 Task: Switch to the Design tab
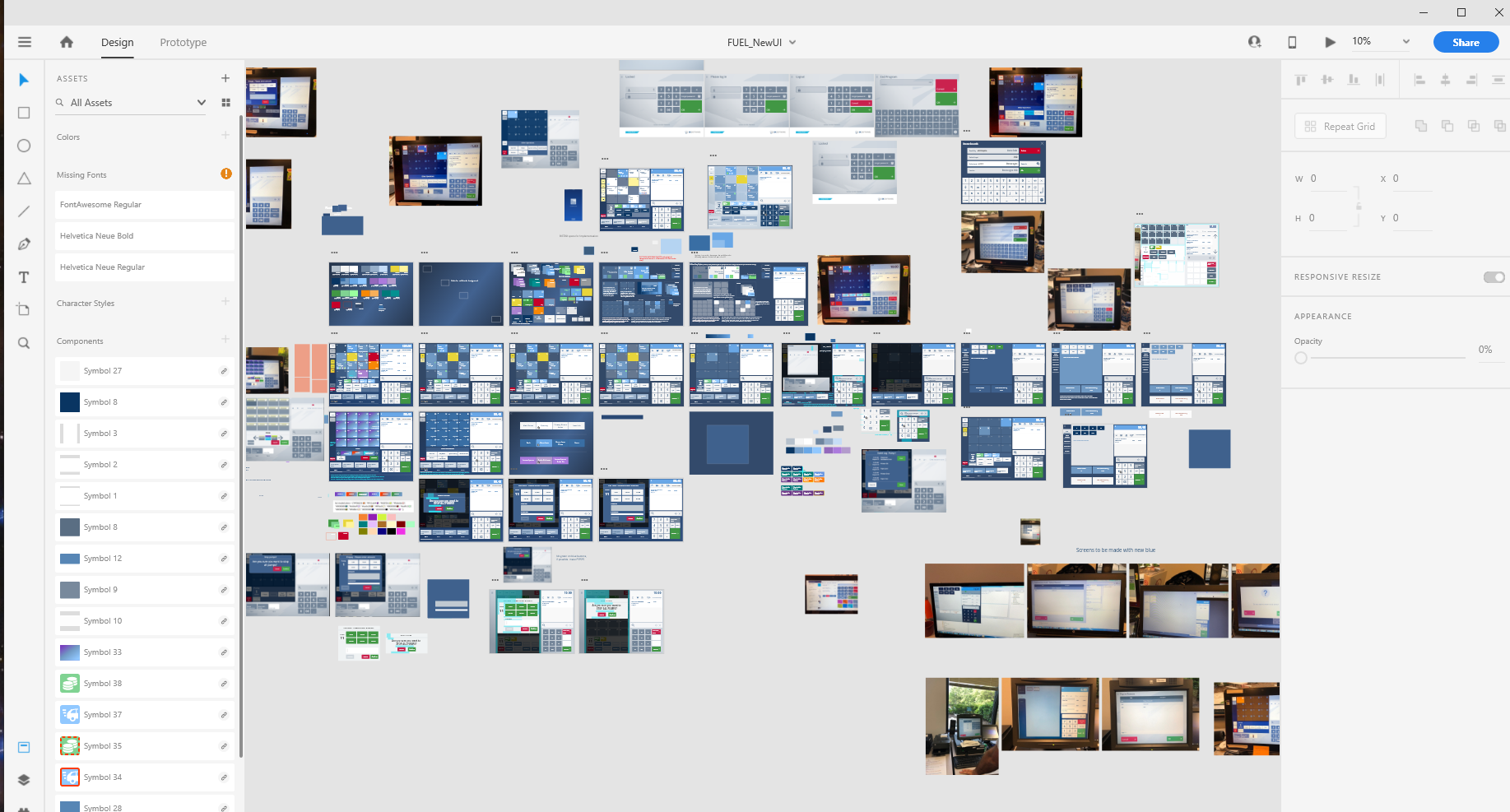(117, 43)
